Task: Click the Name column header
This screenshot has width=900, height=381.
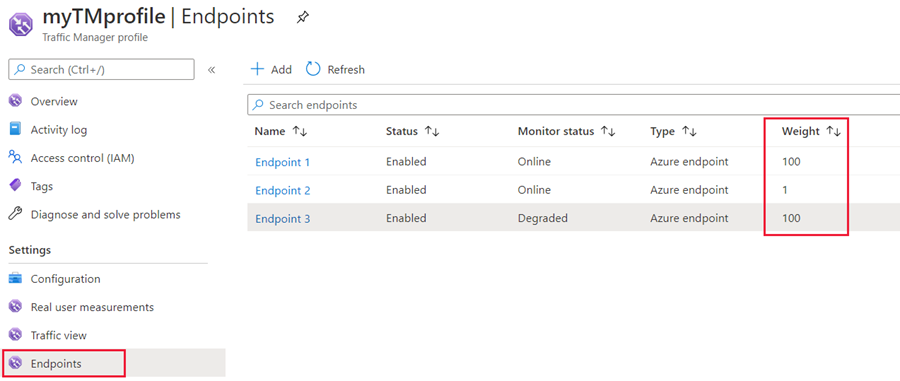Action: point(270,131)
